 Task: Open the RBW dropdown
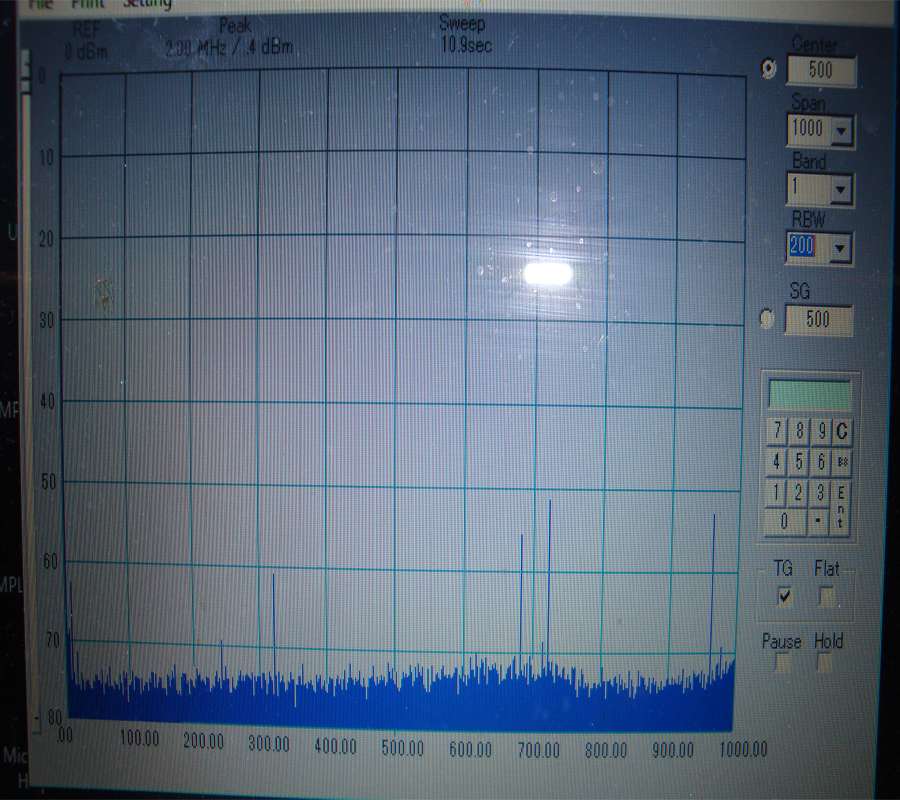pyautogui.click(x=841, y=247)
